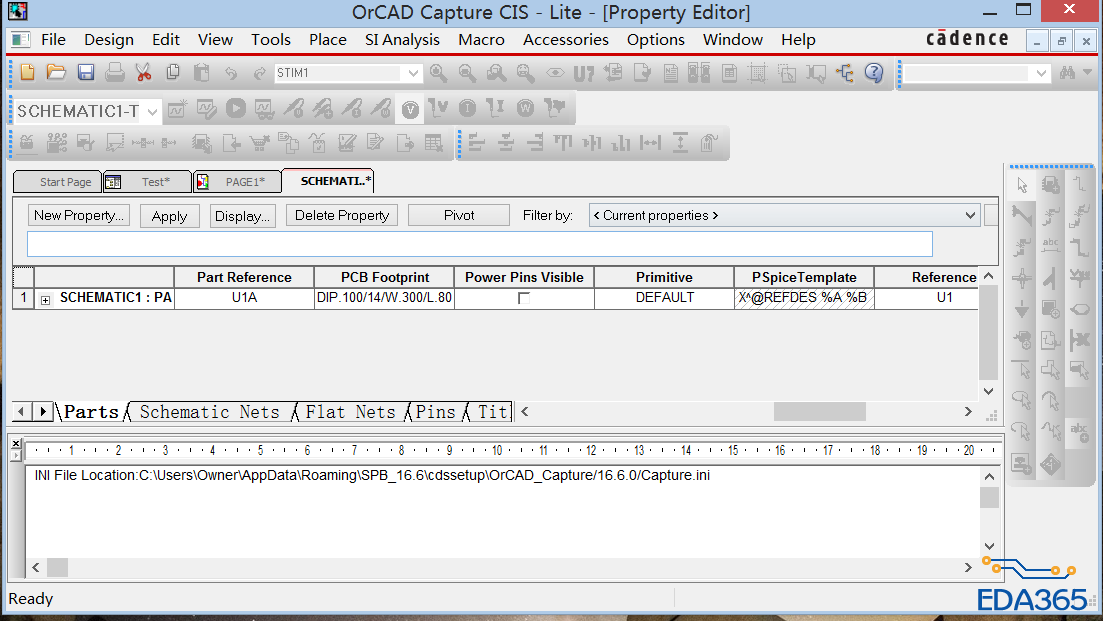This screenshot has width=1103, height=621.
Task: Click the Undo arrow icon
Action: [x=231, y=72]
